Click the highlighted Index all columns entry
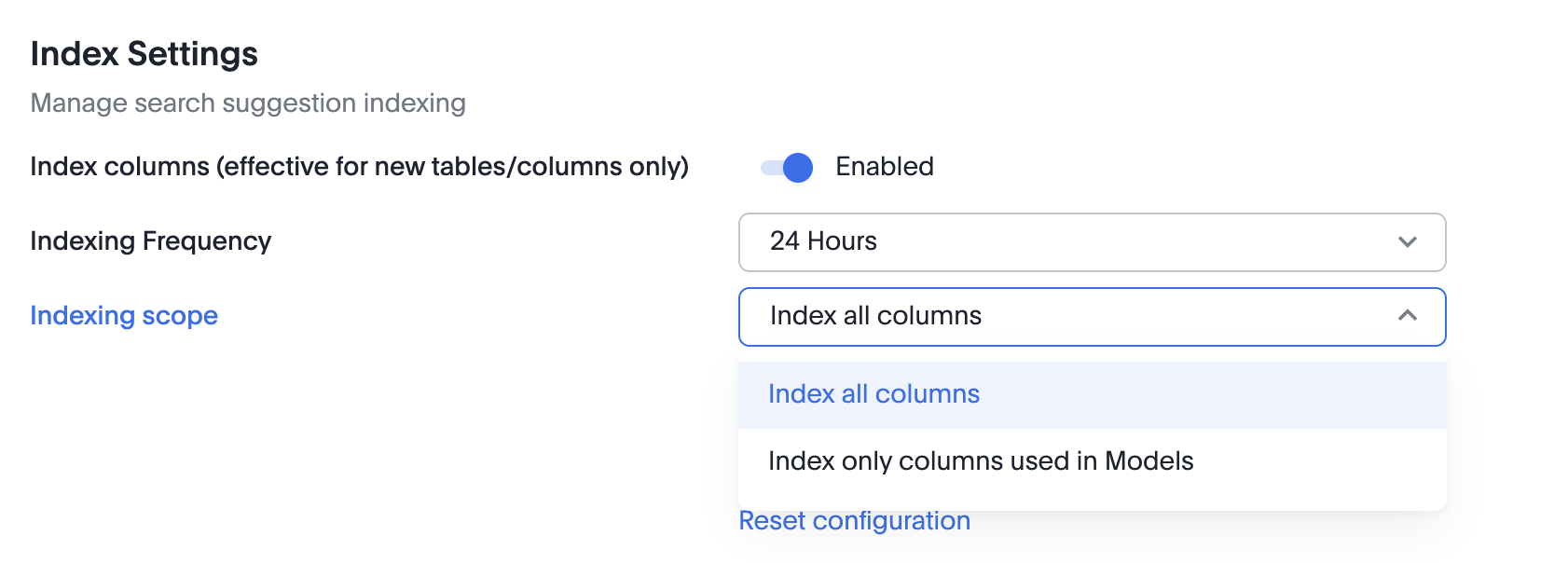 pyautogui.click(x=873, y=394)
